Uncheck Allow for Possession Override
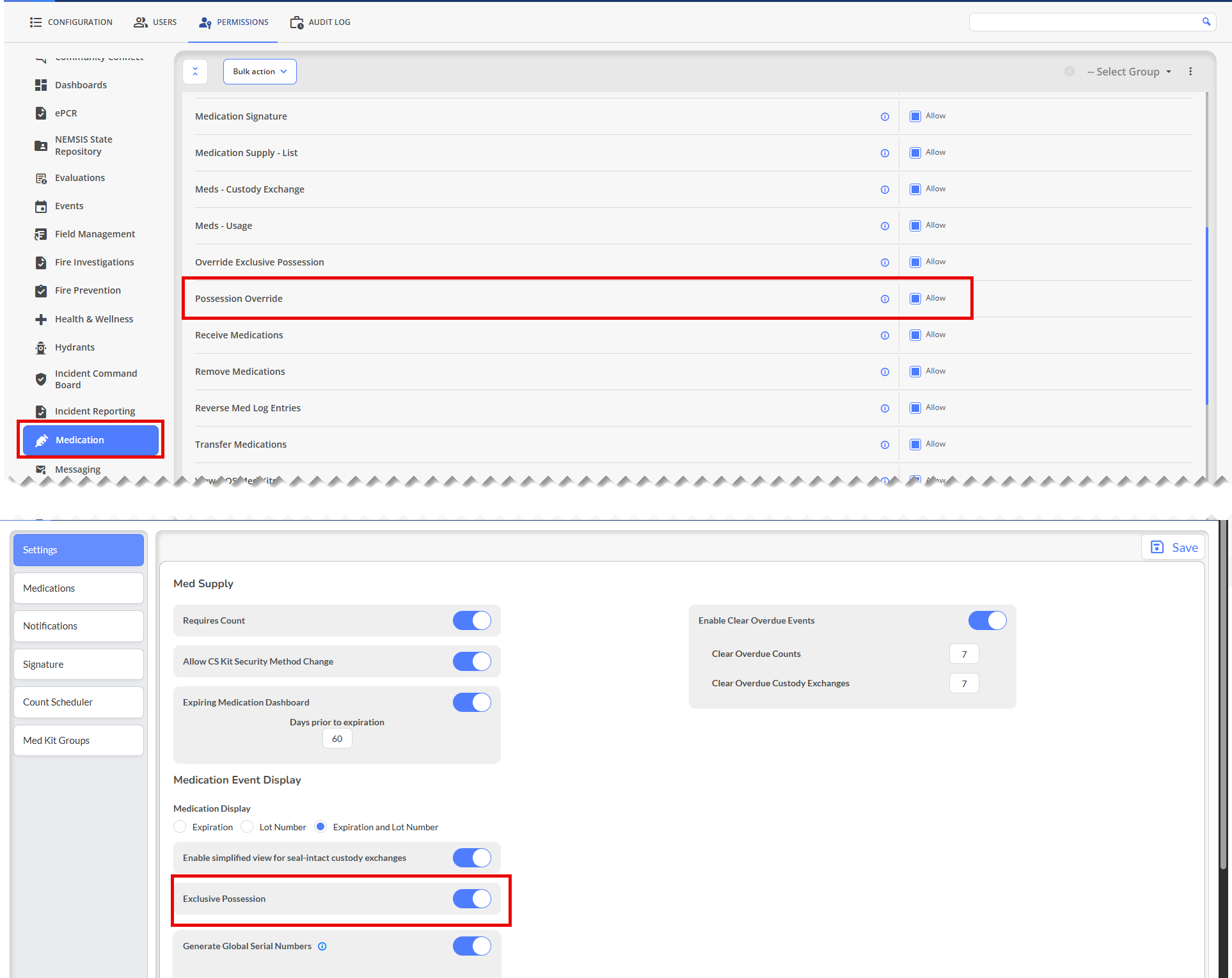 click(x=915, y=299)
